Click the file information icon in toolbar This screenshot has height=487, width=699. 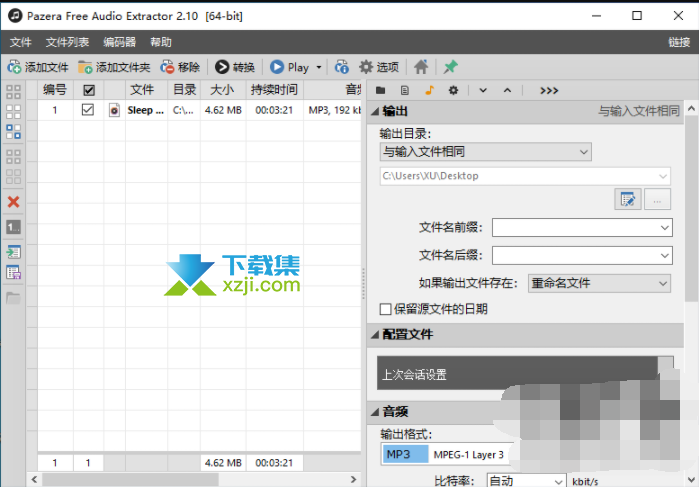point(342,67)
